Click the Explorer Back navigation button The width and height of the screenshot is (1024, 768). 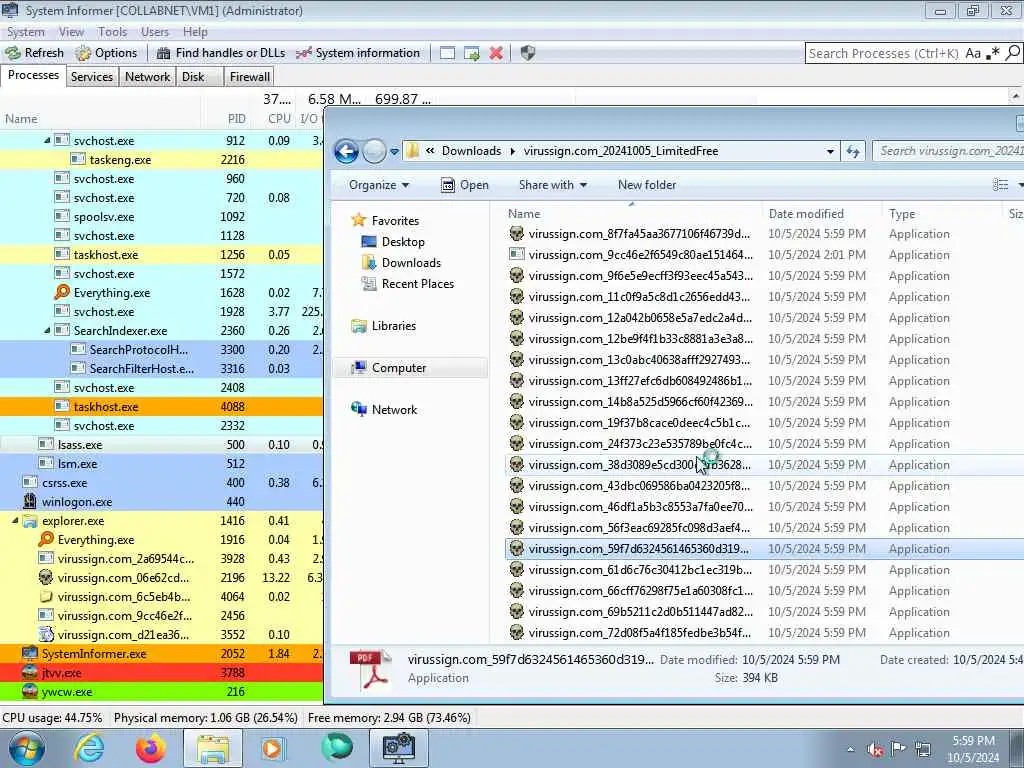(x=346, y=152)
